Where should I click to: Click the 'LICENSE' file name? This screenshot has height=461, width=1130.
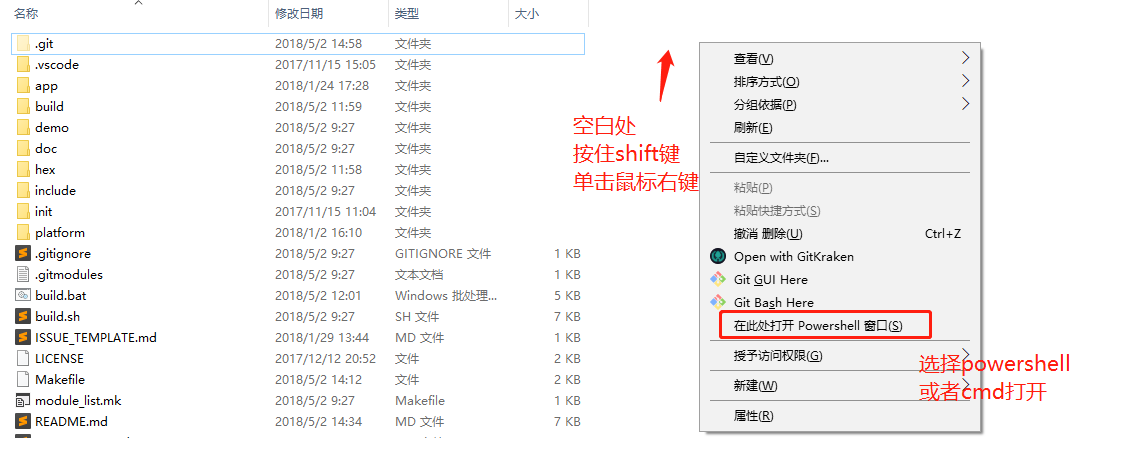pyautogui.click(x=59, y=358)
